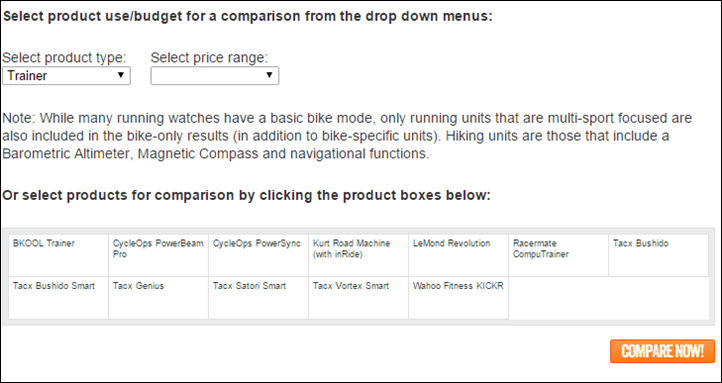This screenshot has height=383, width=722.
Task: Choose Kurt Road Machine (with inRide)
Action: click(x=358, y=255)
